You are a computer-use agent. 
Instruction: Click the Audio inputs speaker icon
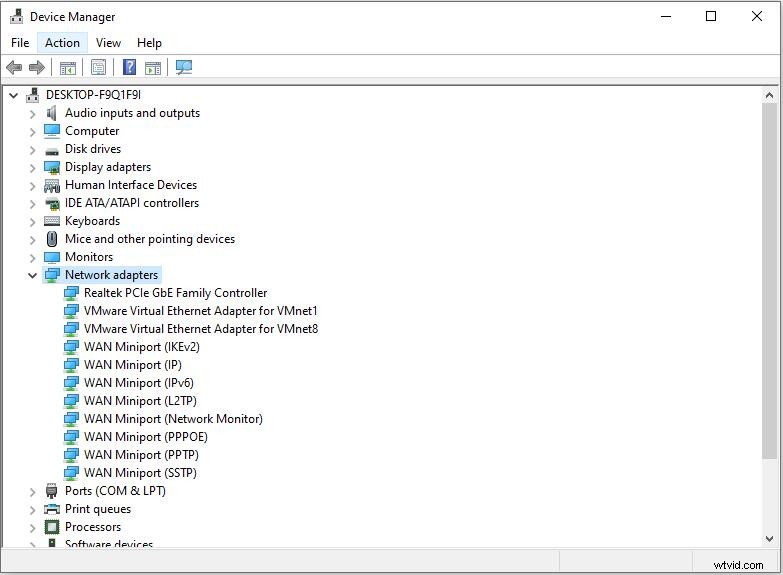point(51,113)
